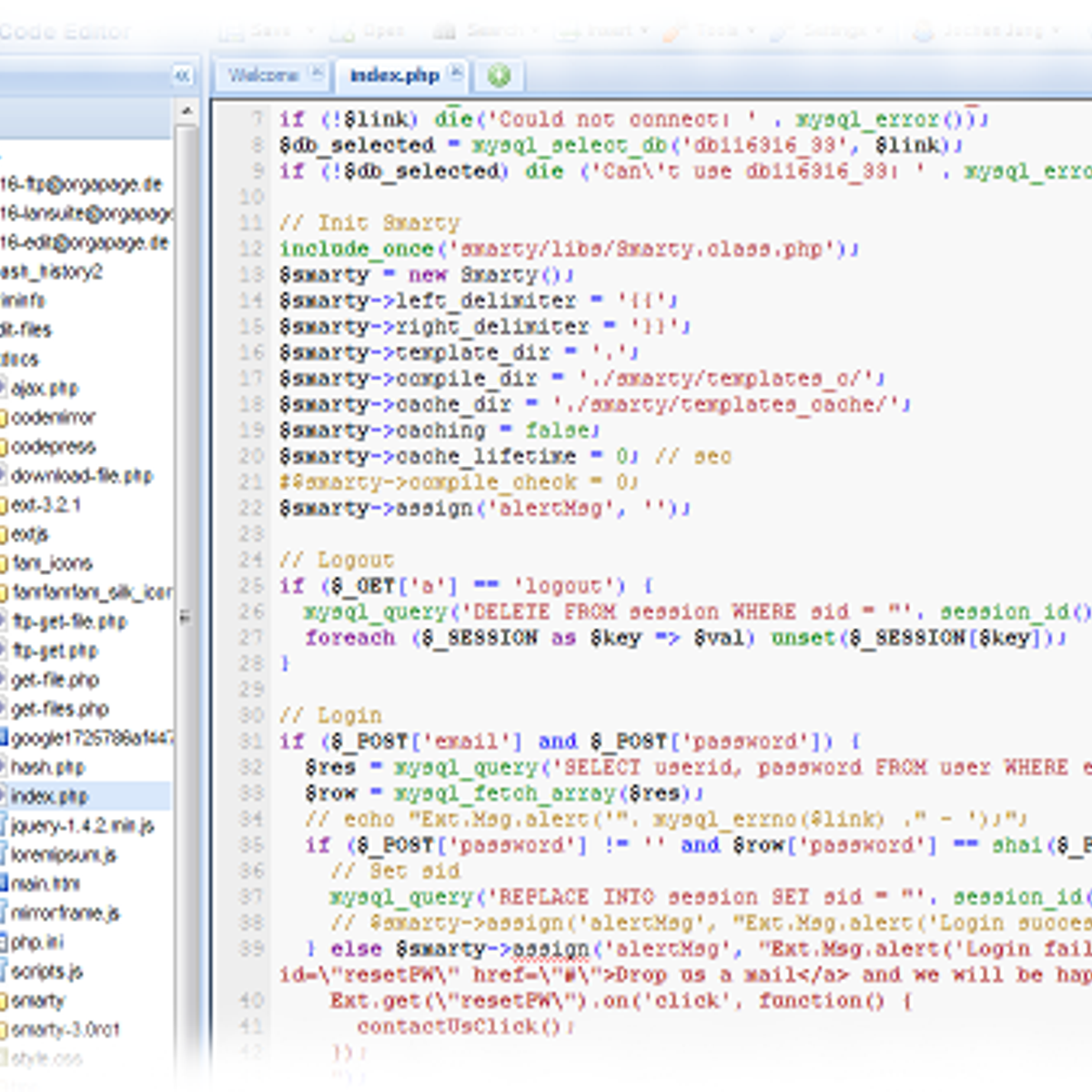Click the smarty folder icon
The image size is (1092, 1092).
coord(3,1001)
